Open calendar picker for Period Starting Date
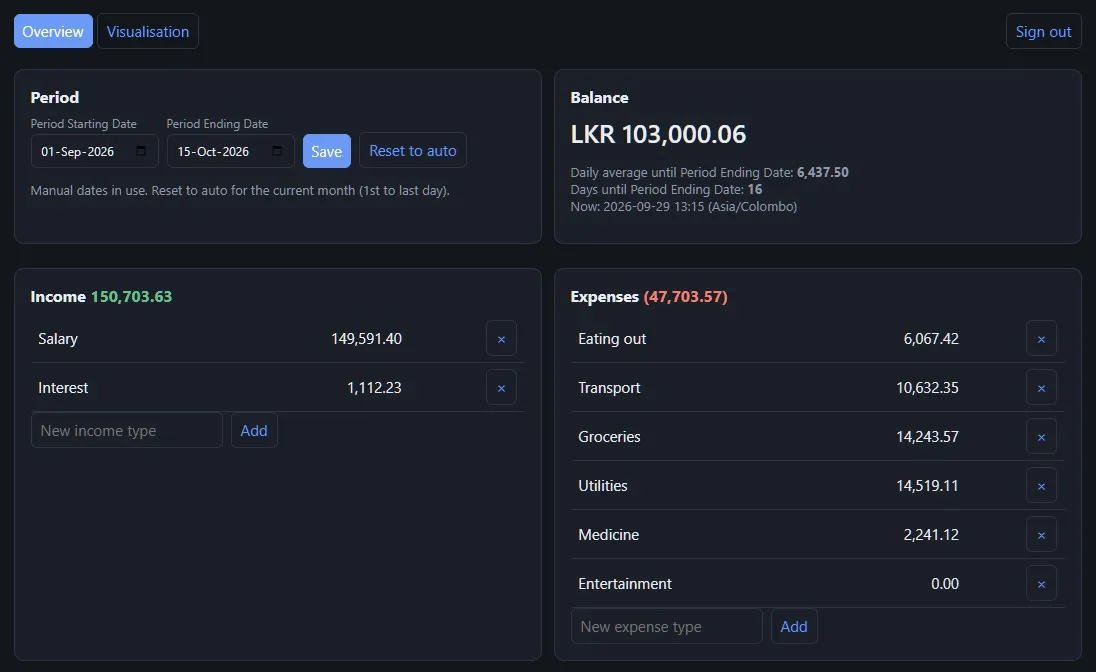1096x672 pixels. pos(141,151)
